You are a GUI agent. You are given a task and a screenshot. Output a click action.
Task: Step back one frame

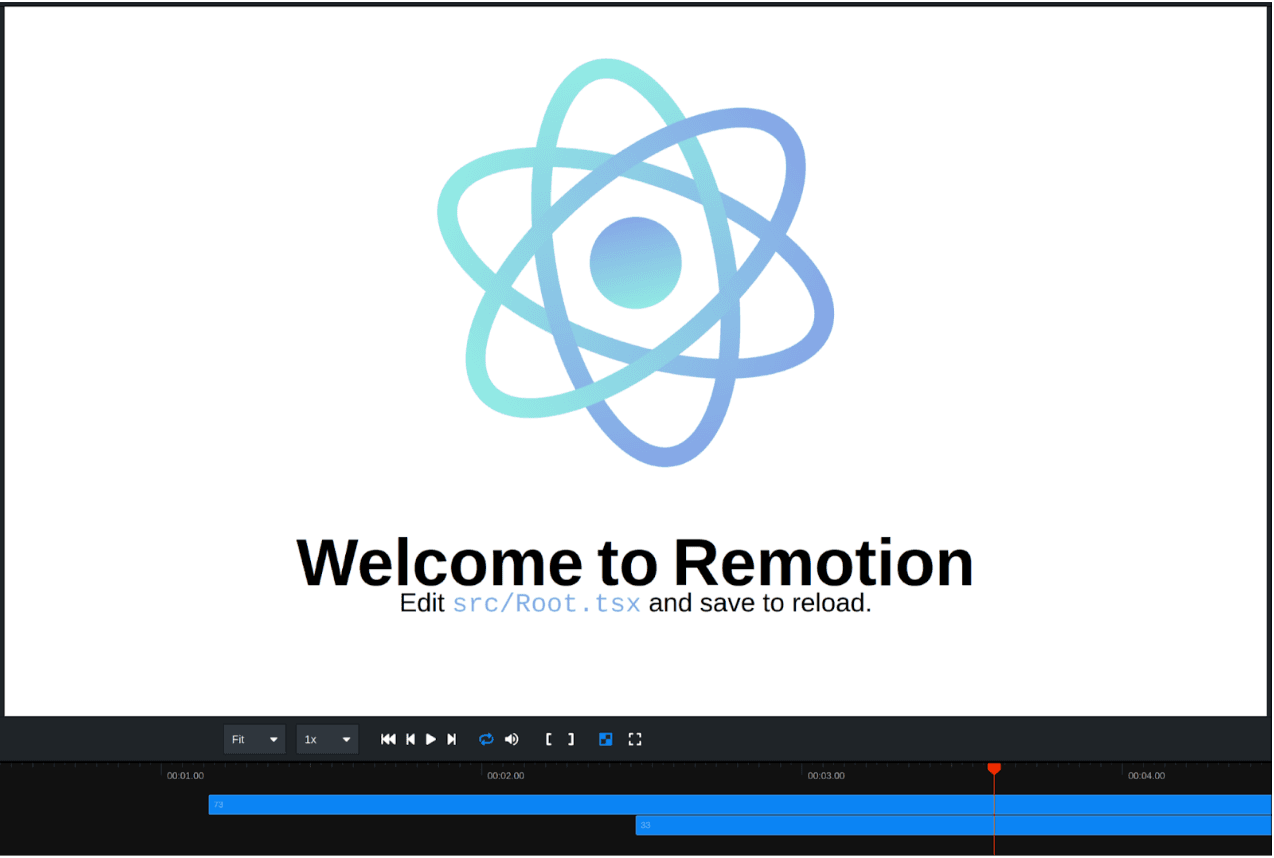point(410,740)
